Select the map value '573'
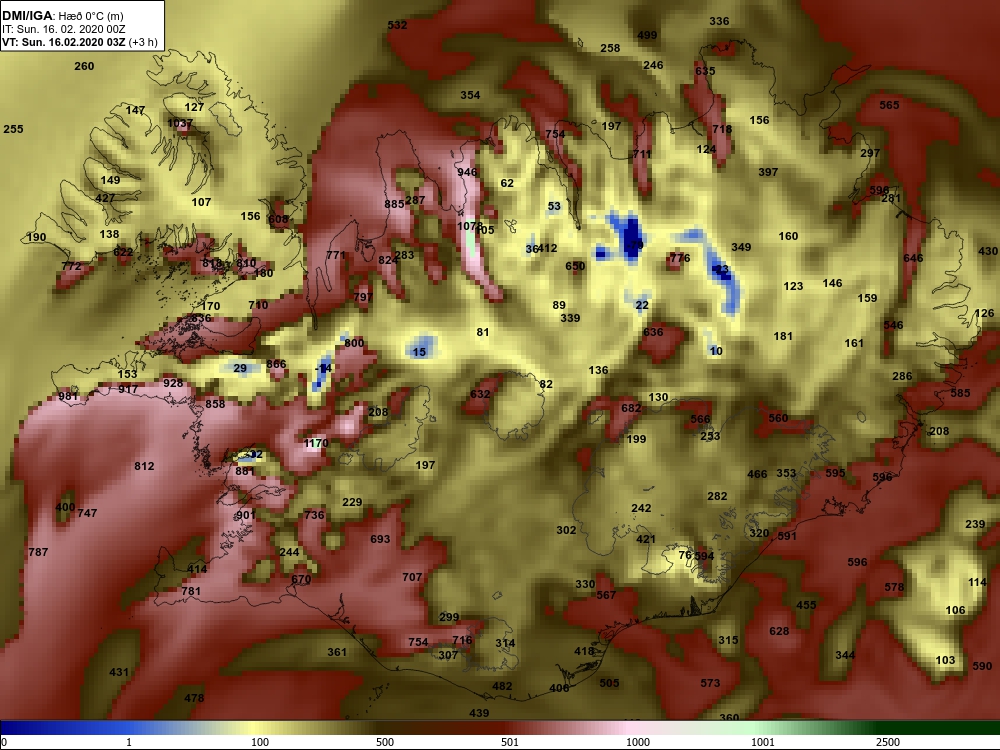This screenshot has width=1000, height=750. [x=710, y=683]
